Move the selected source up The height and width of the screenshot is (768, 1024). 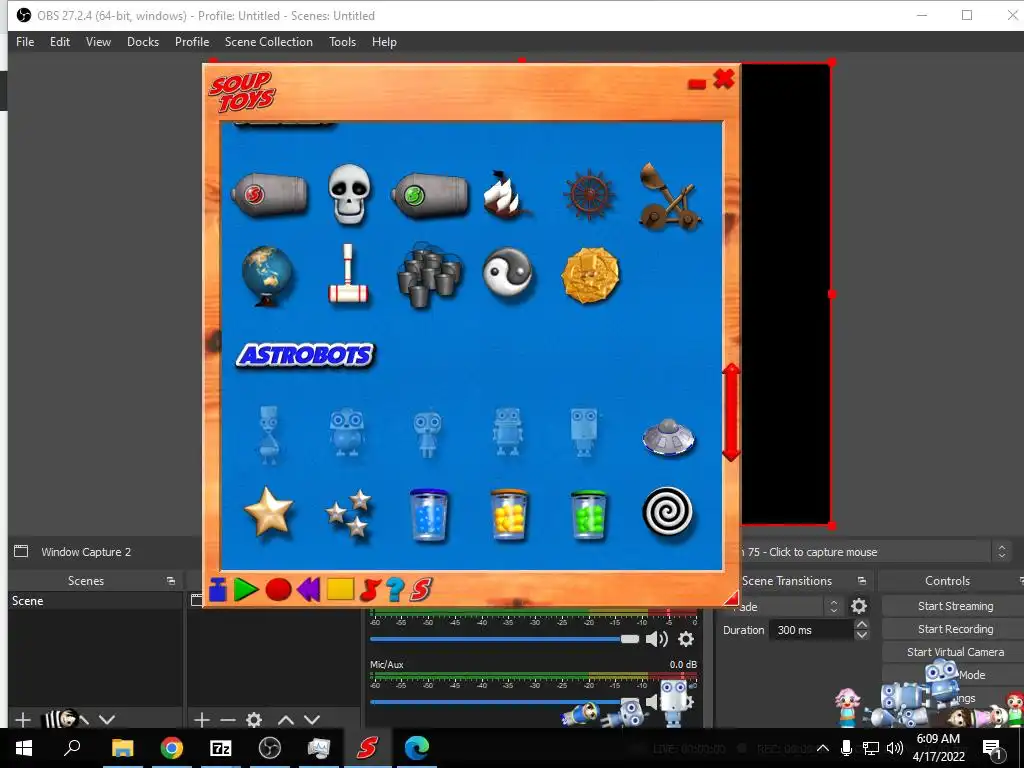[x=285, y=720]
